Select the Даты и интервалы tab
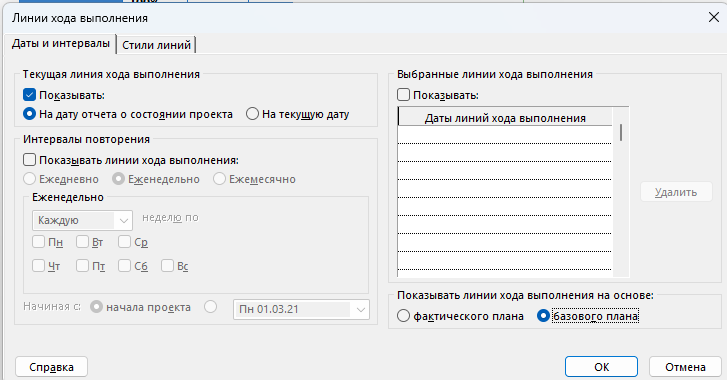 point(60,44)
